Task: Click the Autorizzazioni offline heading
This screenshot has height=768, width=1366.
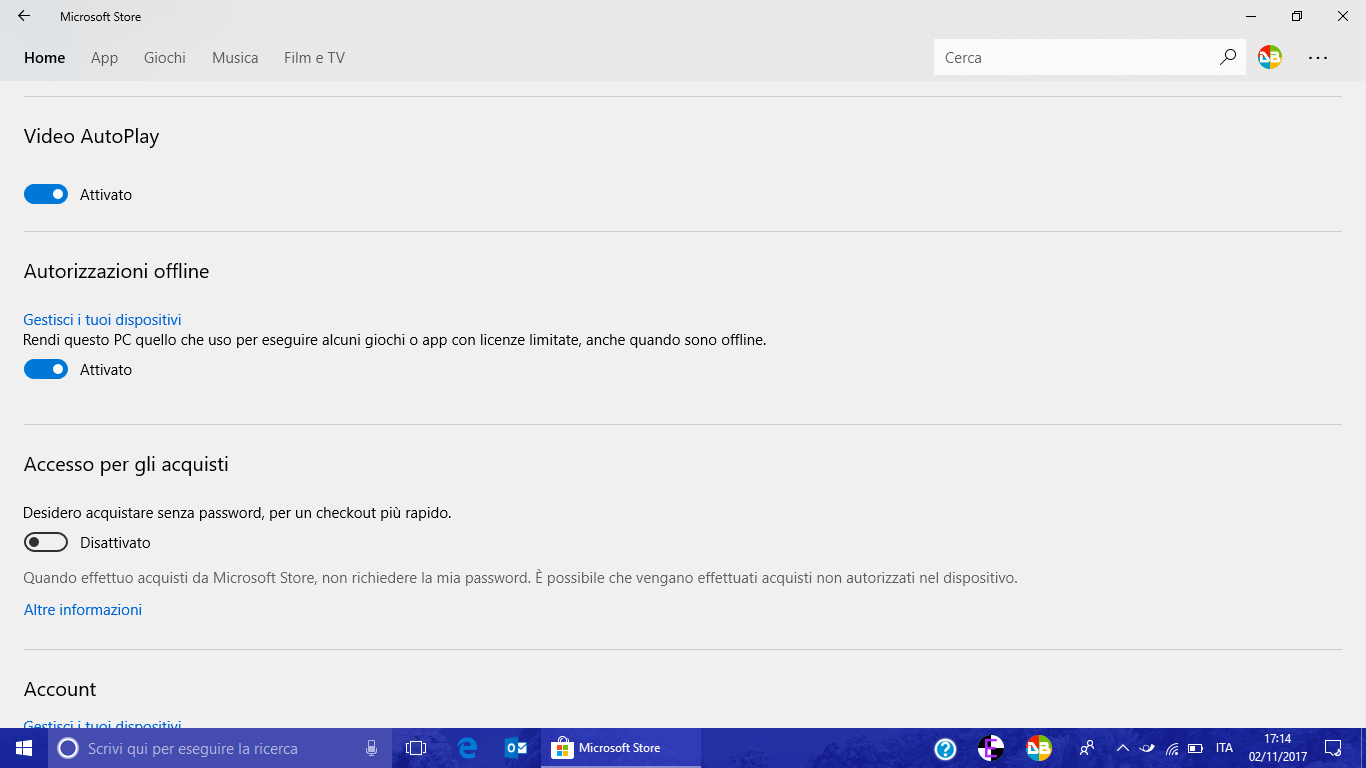Action: [x=117, y=271]
